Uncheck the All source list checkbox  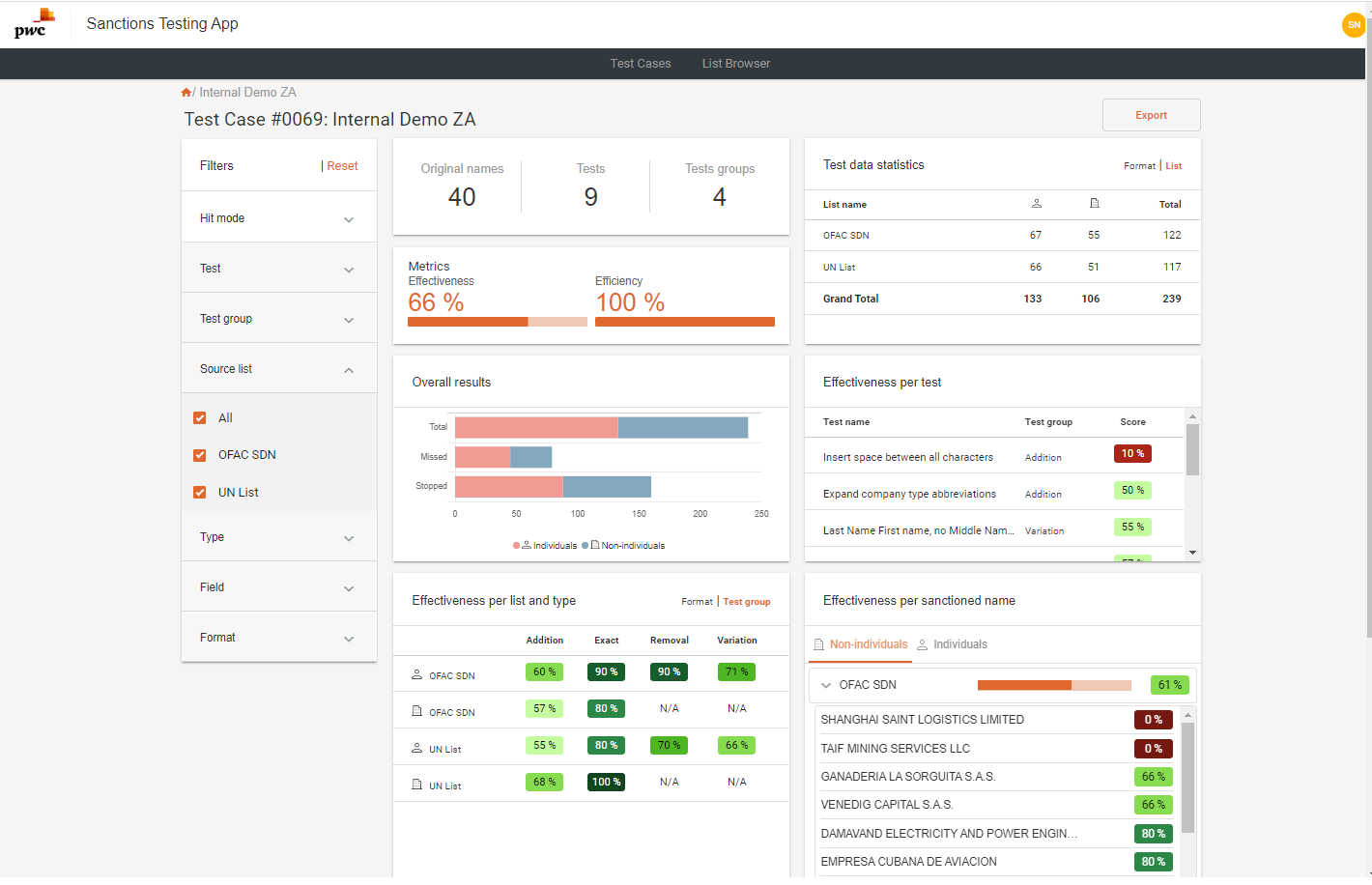pyautogui.click(x=200, y=418)
